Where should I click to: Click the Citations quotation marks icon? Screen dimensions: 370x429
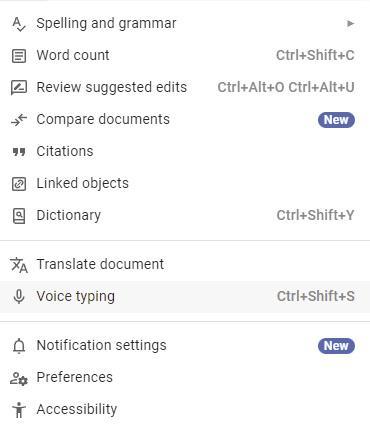point(19,152)
